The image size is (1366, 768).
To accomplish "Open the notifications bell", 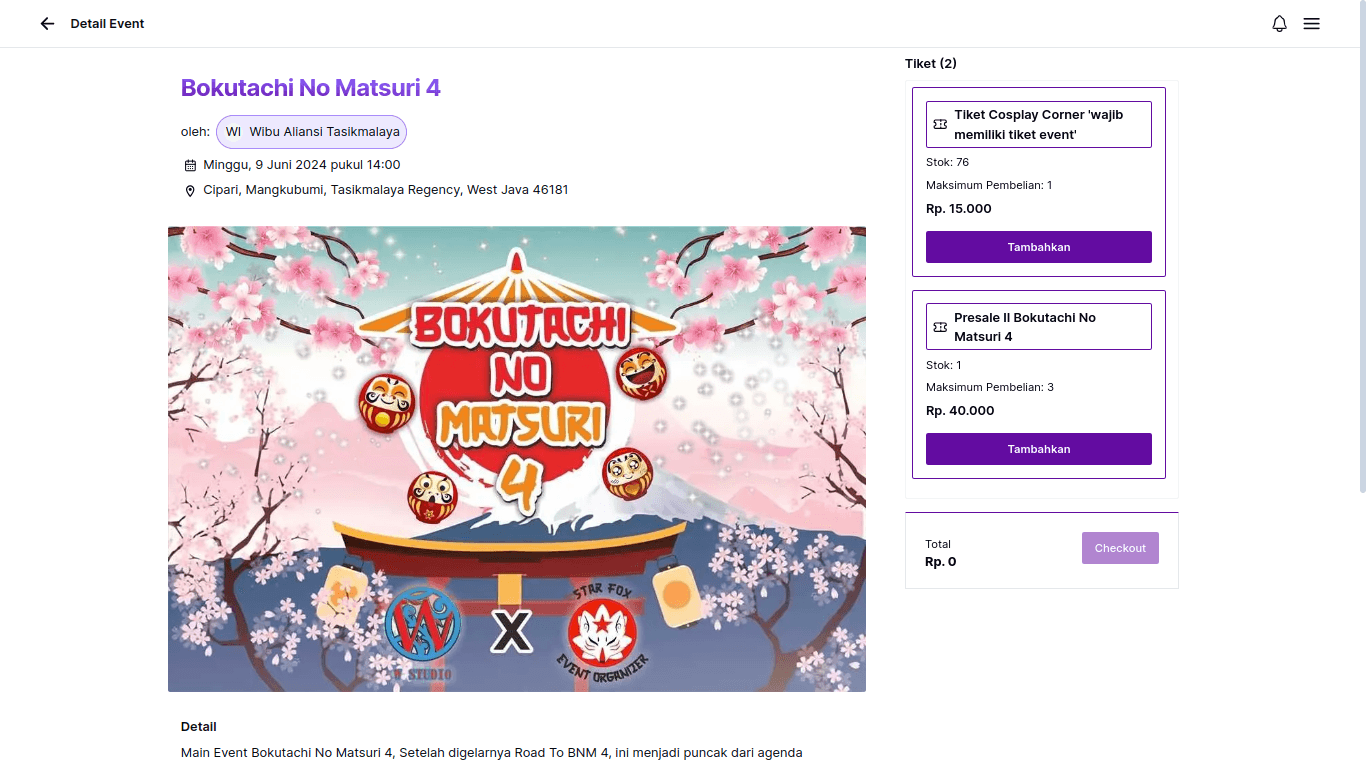I will click(1279, 24).
